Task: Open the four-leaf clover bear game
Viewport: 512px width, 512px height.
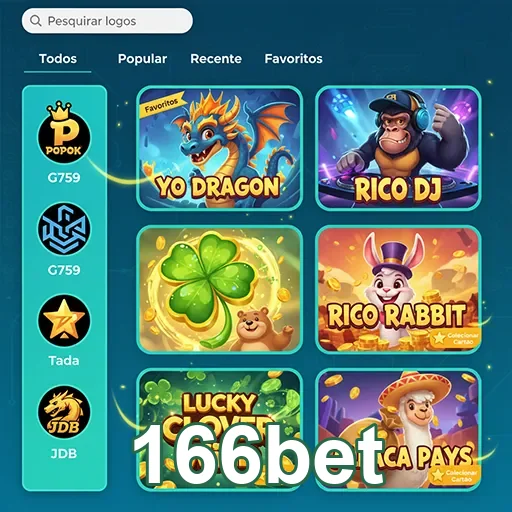Action: [220, 289]
